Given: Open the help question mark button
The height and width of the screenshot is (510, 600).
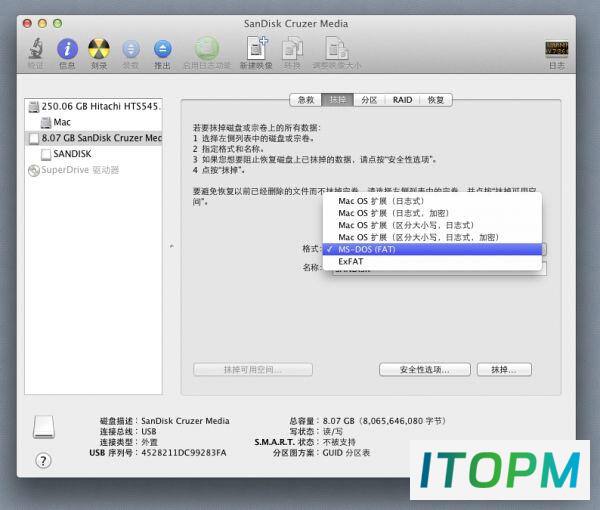Looking at the screenshot, I should tap(43, 461).
